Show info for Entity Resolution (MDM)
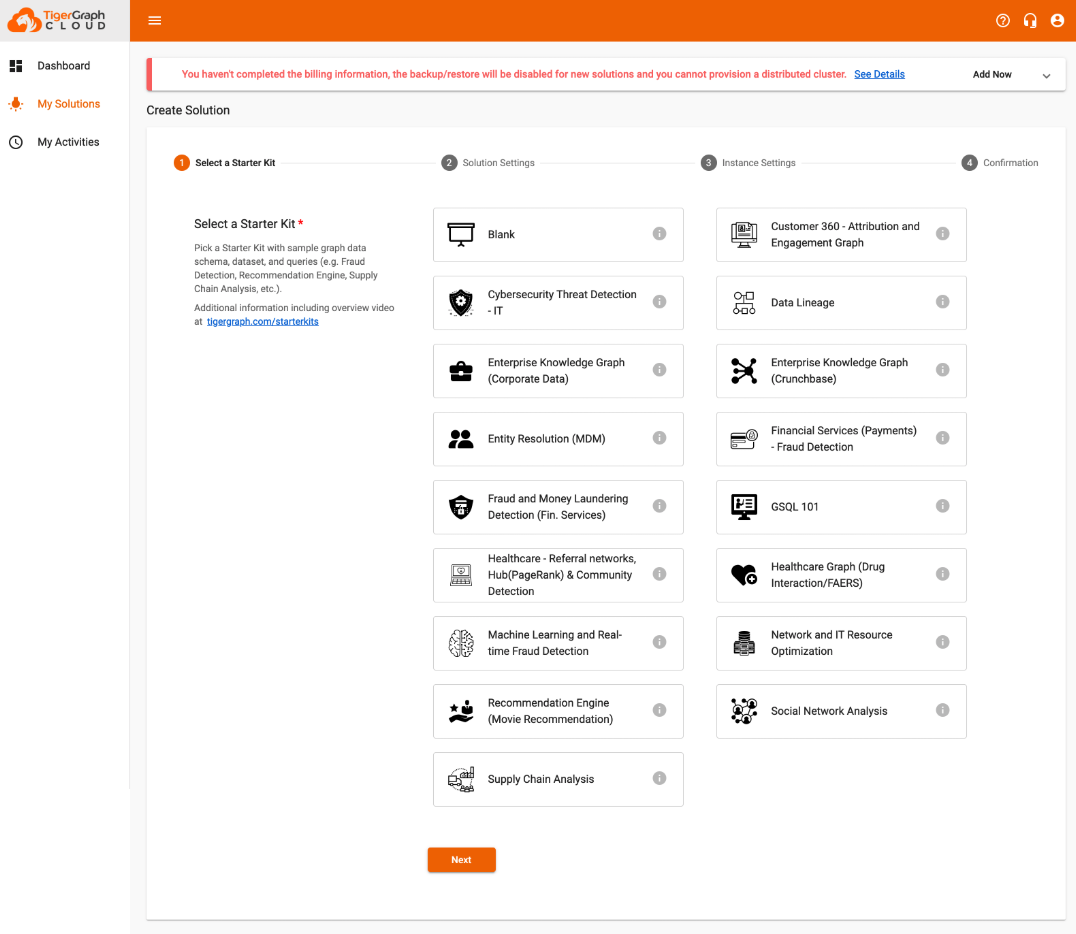This screenshot has width=1076, height=934. point(659,438)
